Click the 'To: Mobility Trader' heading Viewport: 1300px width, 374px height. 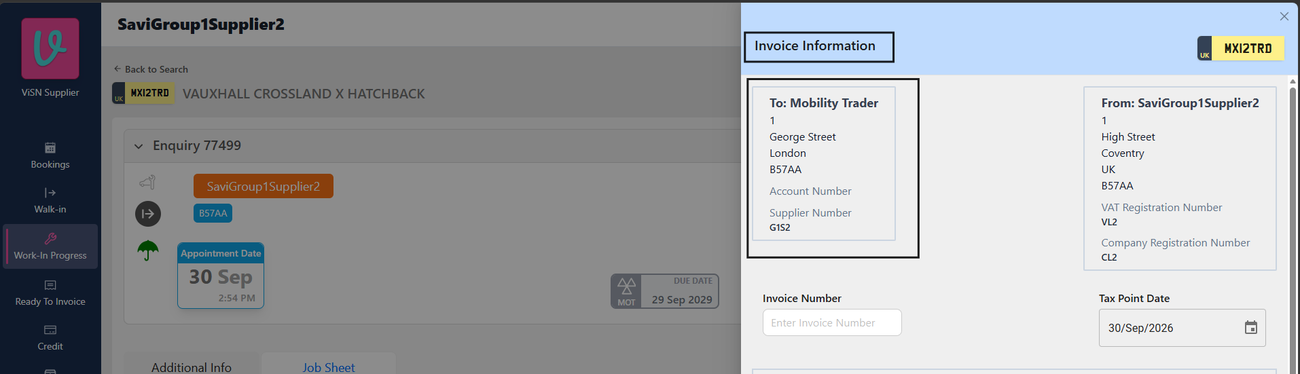tap(824, 103)
